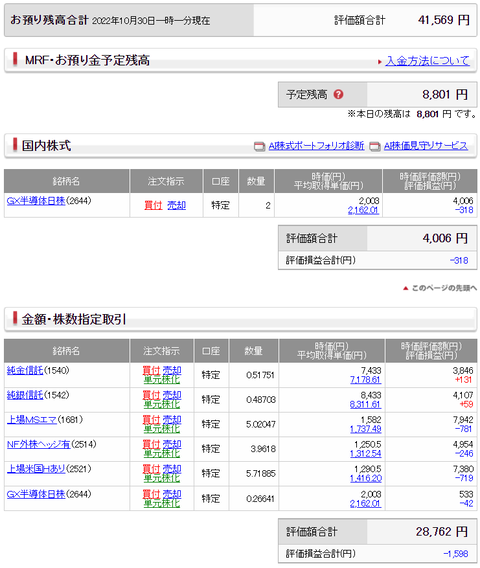Click 単元株化 for GX半導体日株 fractional holding
480x568 pixels.
tap(162, 504)
